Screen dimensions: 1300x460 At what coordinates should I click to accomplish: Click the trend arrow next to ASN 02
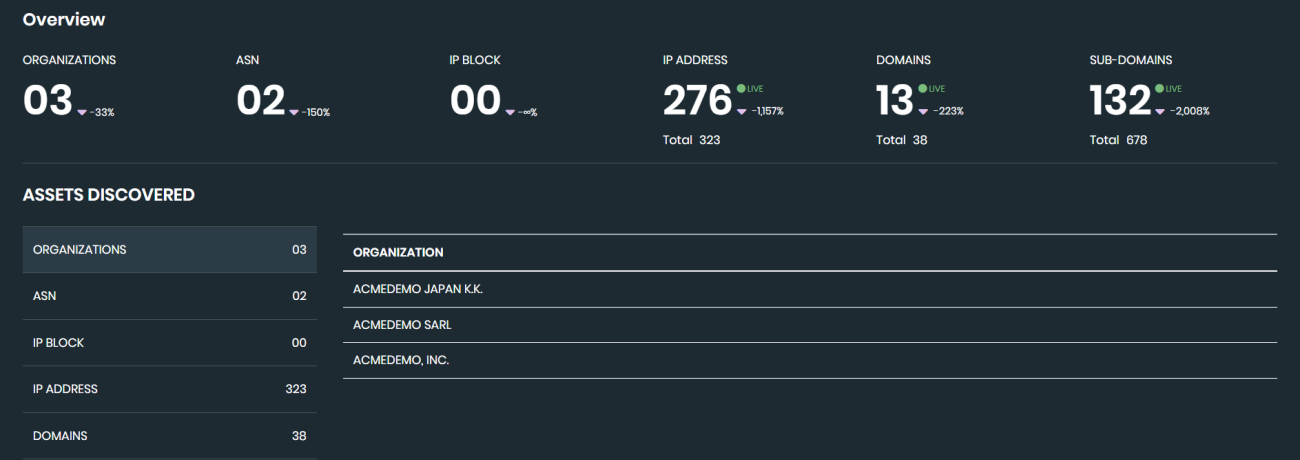pyautogui.click(x=294, y=112)
